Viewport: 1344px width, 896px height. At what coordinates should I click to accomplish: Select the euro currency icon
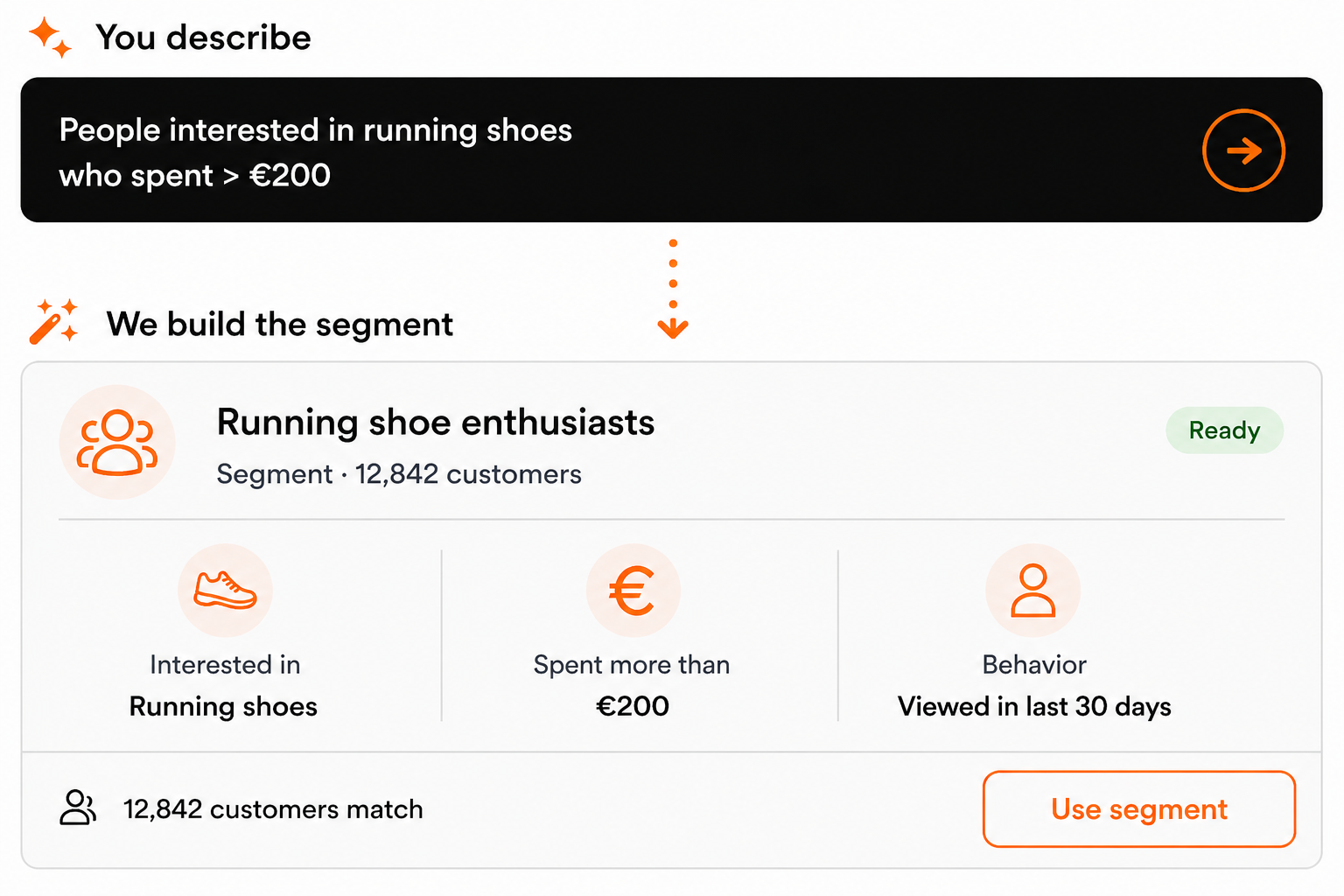[633, 591]
